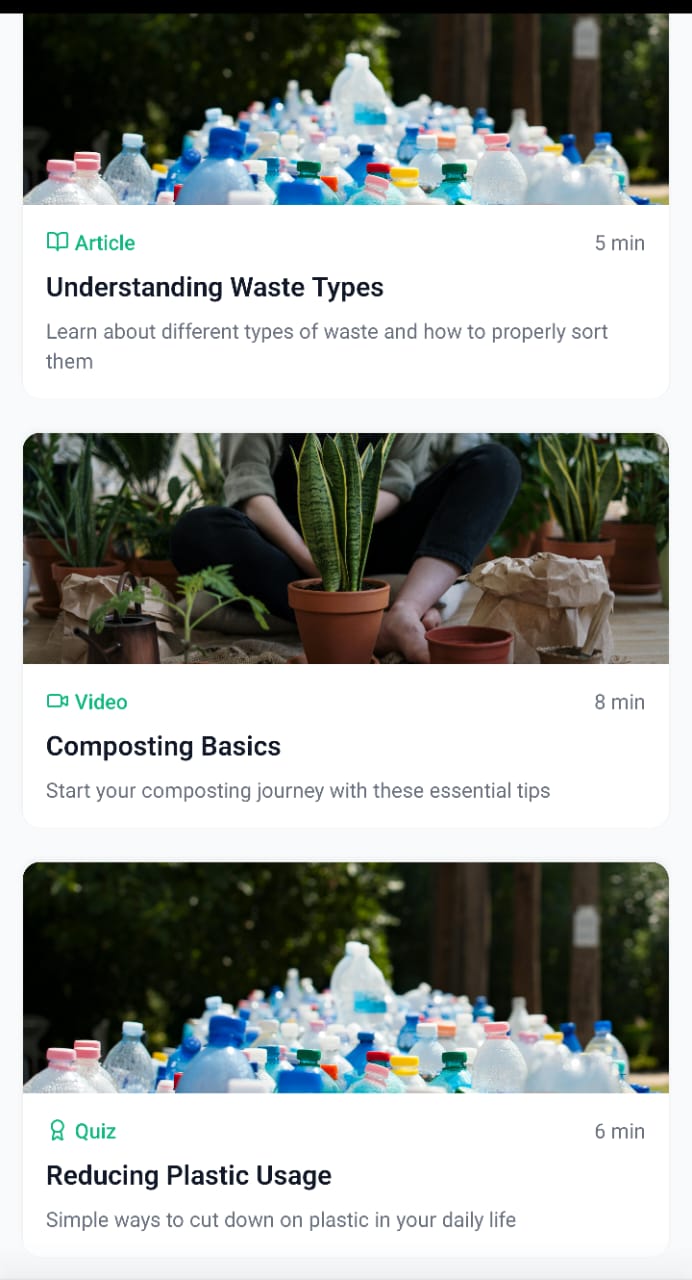The width and height of the screenshot is (692, 1280).
Task: Click the composting journey description text
Action: (x=298, y=790)
